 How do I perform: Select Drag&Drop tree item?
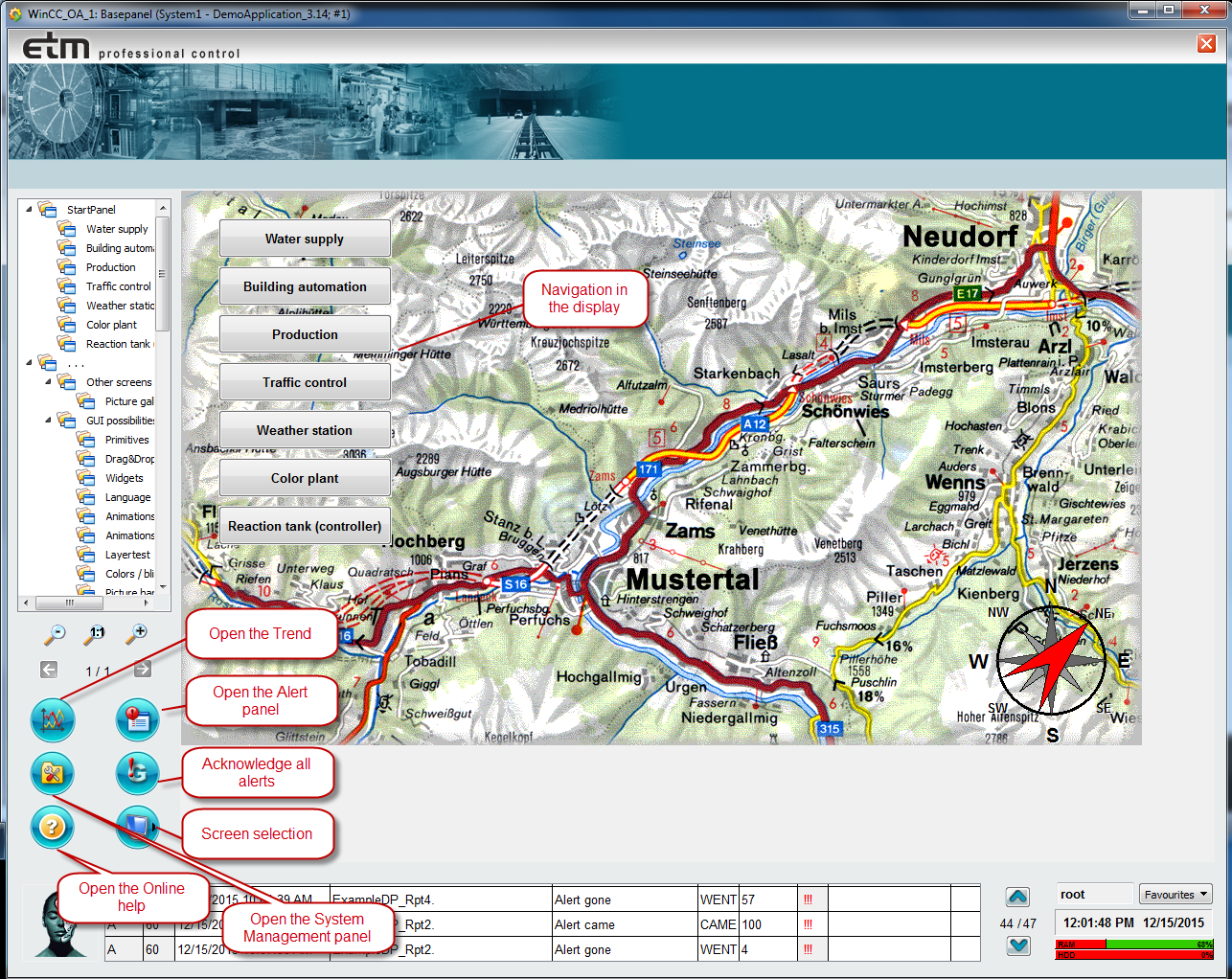coord(129,459)
